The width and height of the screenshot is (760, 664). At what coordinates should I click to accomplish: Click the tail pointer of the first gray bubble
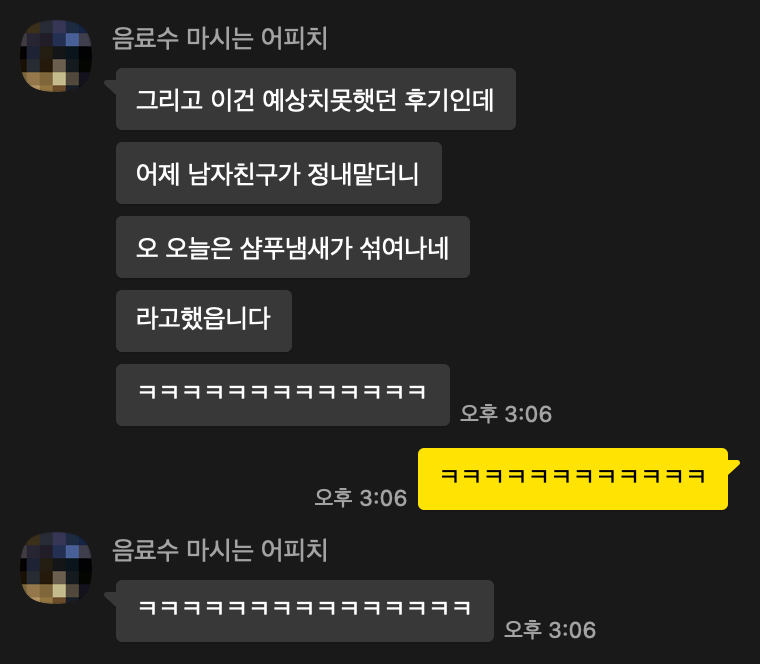[111, 86]
